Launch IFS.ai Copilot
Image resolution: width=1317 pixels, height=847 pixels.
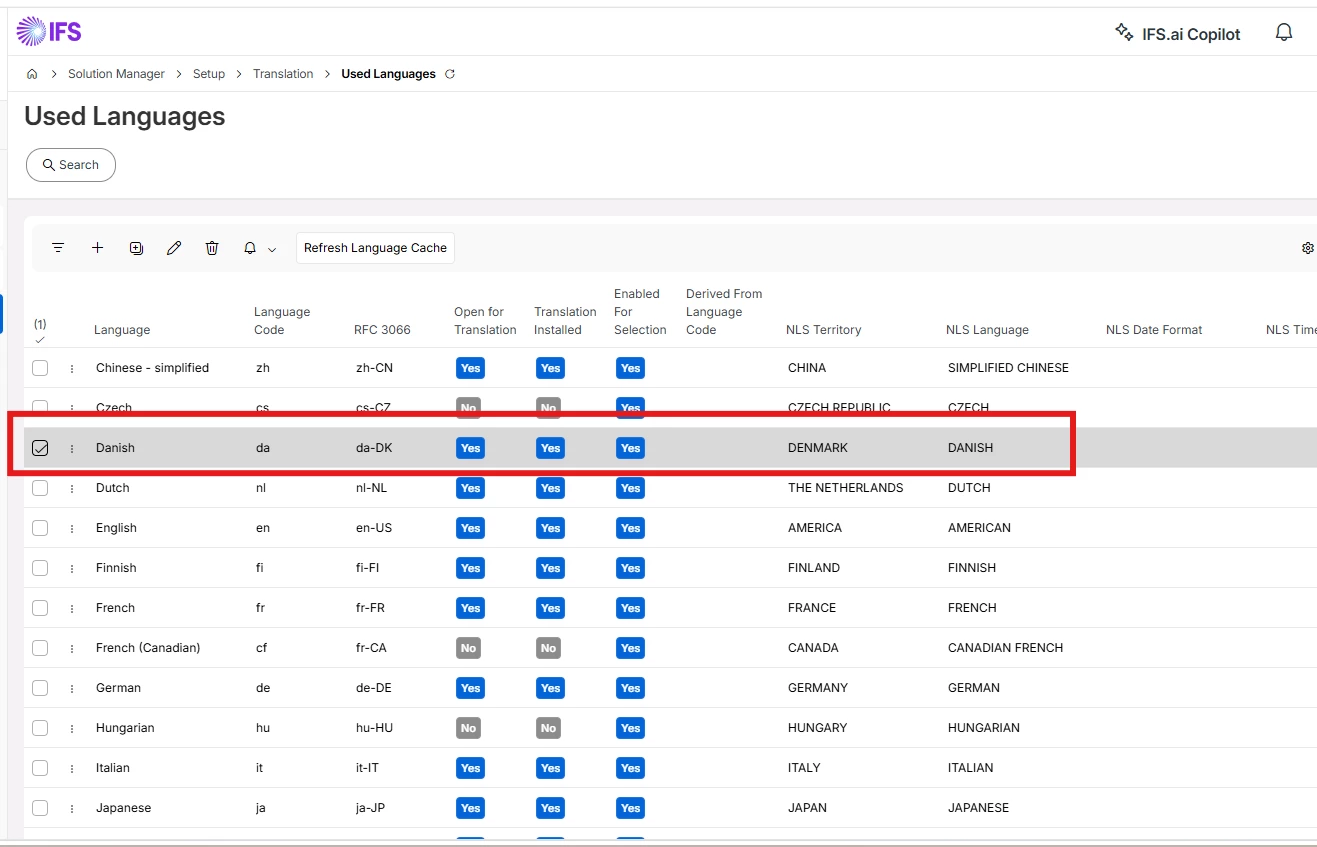pyautogui.click(x=1177, y=33)
